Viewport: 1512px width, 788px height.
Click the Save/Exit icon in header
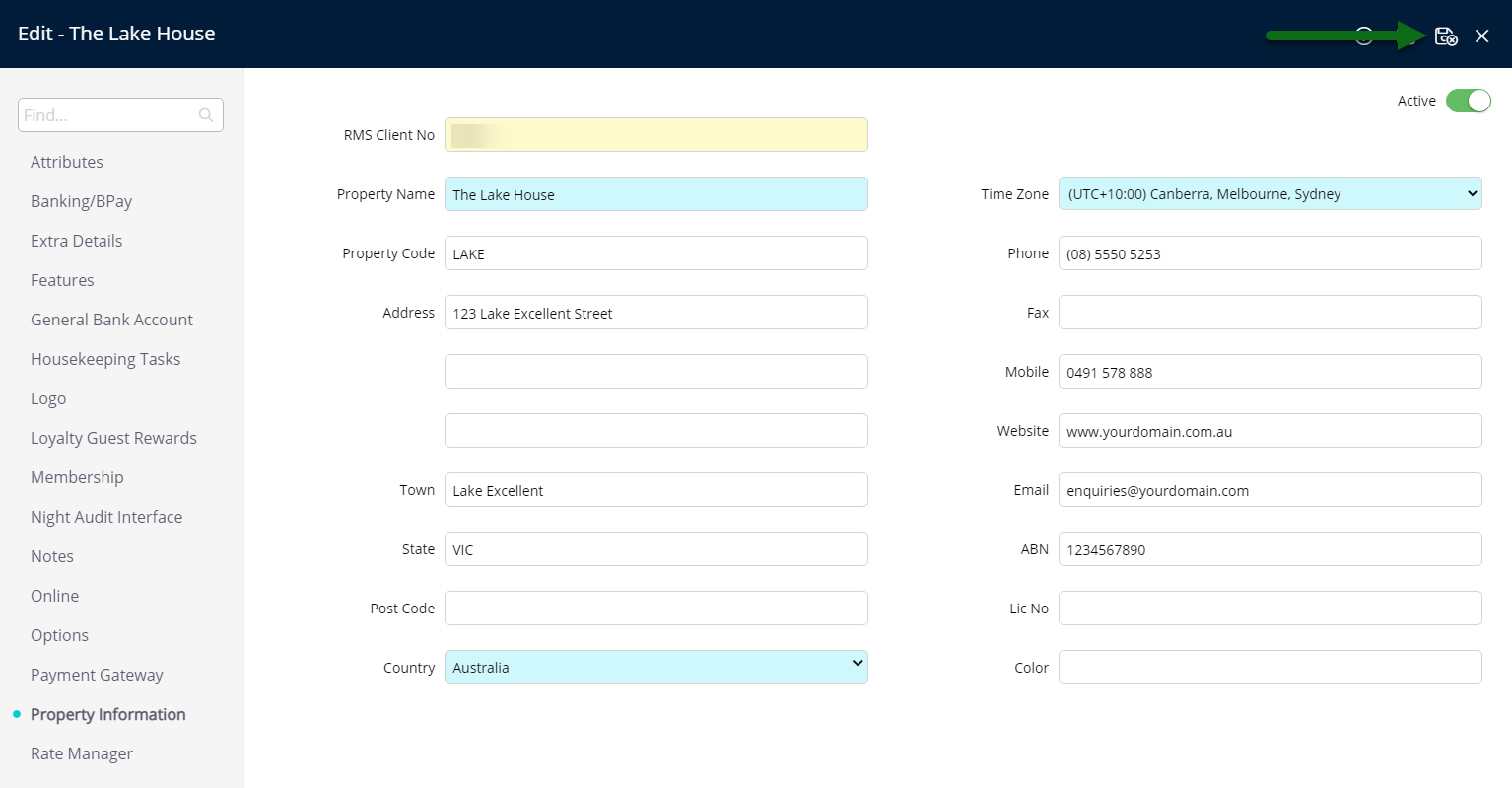click(1446, 36)
